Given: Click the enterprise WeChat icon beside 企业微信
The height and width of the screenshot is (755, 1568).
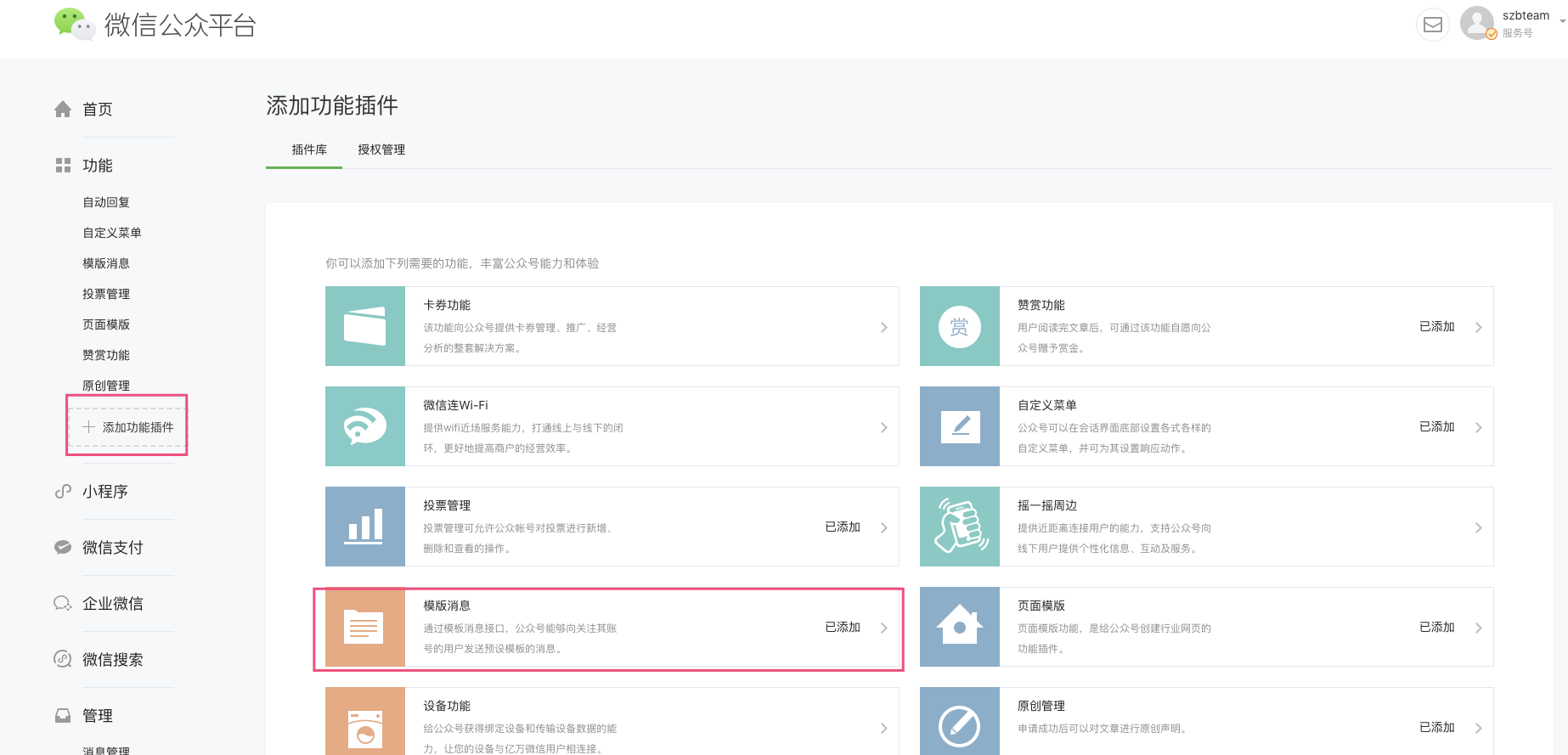Looking at the screenshot, I should (63, 603).
